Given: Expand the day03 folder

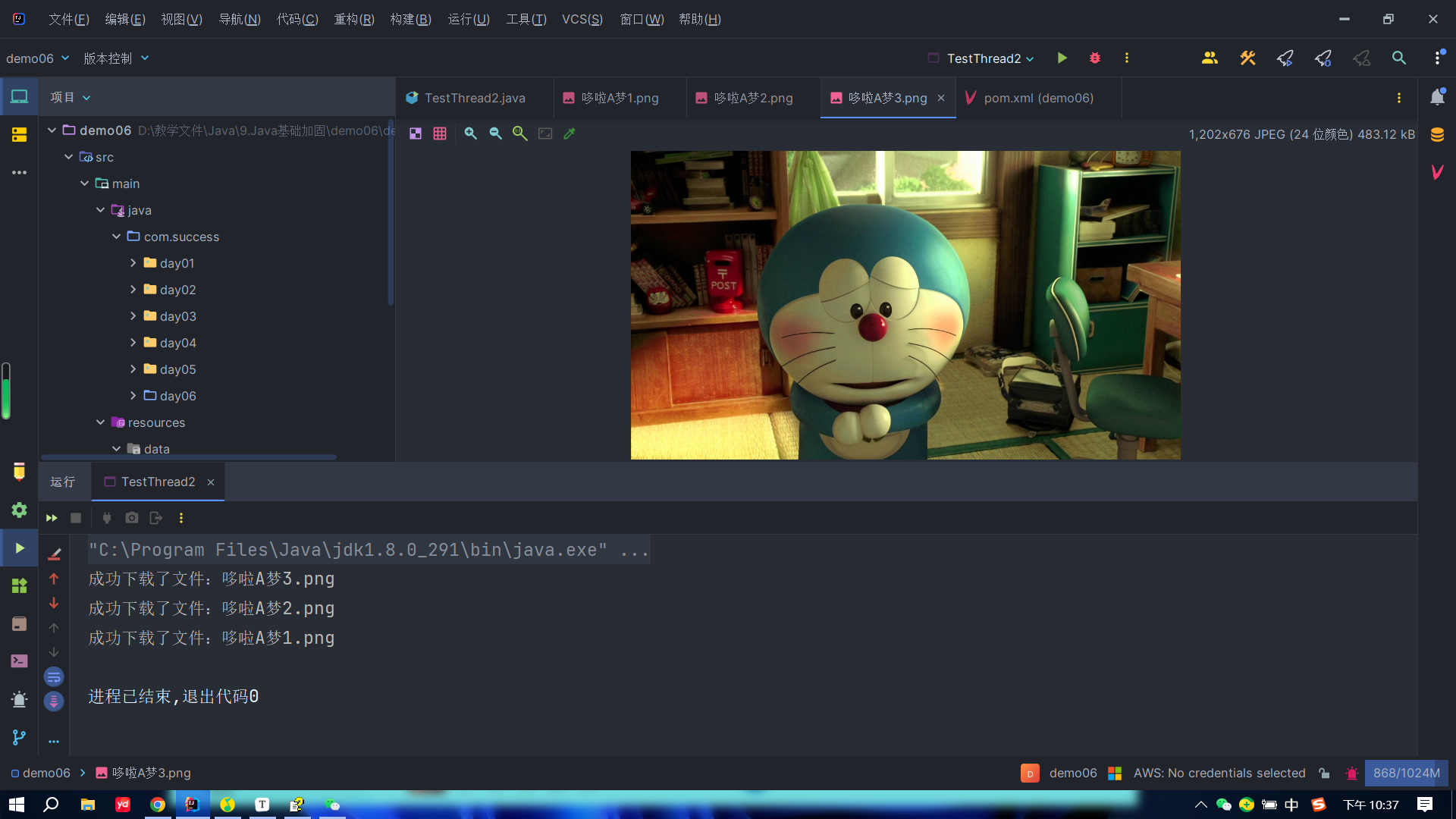Looking at the screenshot, I should click(133, 316).
